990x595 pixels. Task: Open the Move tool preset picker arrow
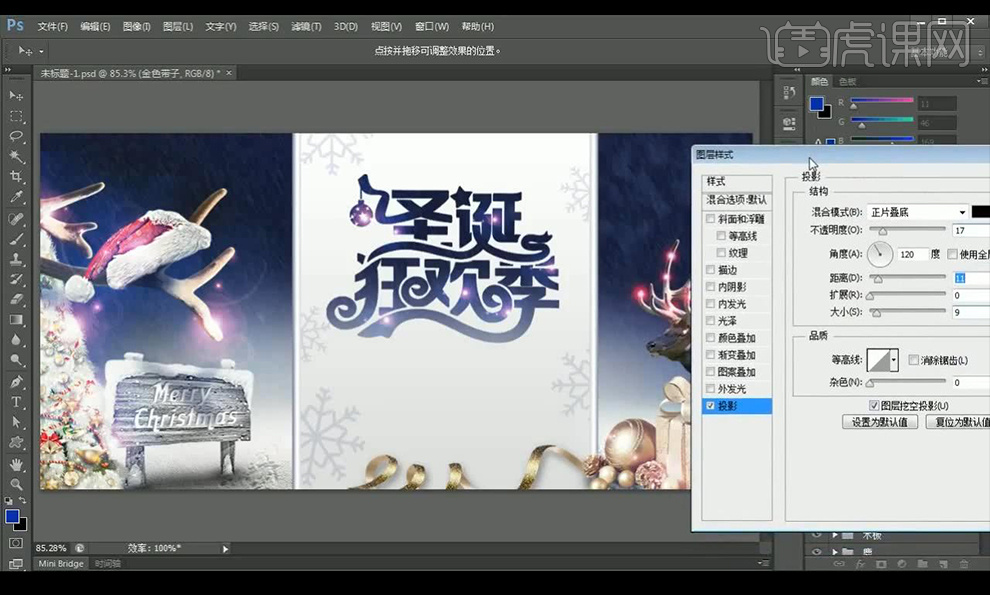pos(41,51)
